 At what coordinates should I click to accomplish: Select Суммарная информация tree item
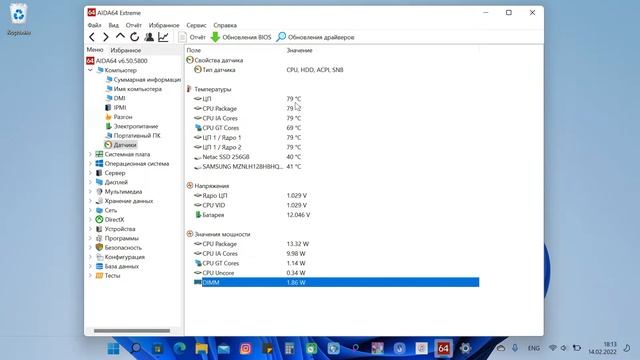[143, 80]
